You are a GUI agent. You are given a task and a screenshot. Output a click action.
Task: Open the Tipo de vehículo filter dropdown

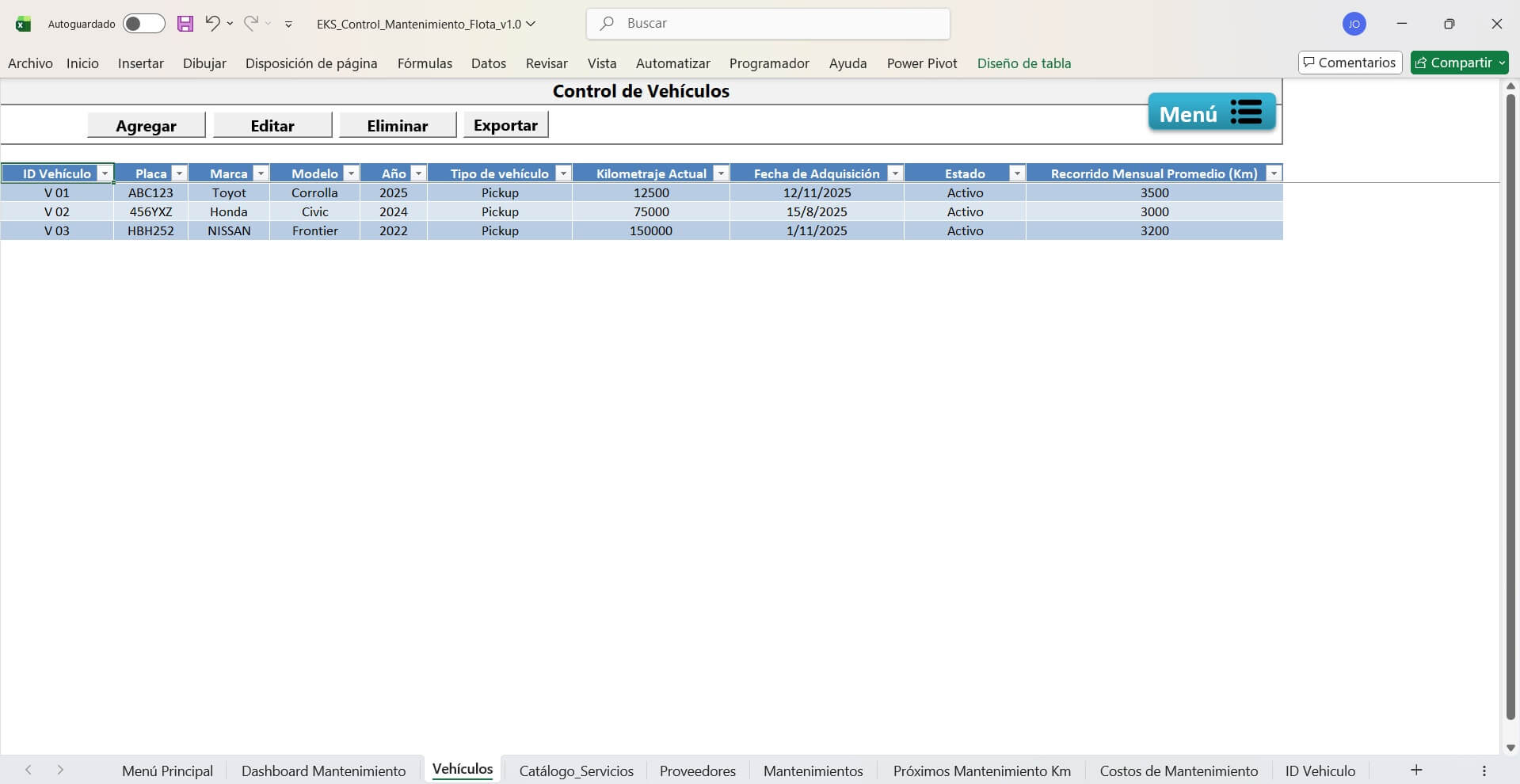(x=563, y=173)
